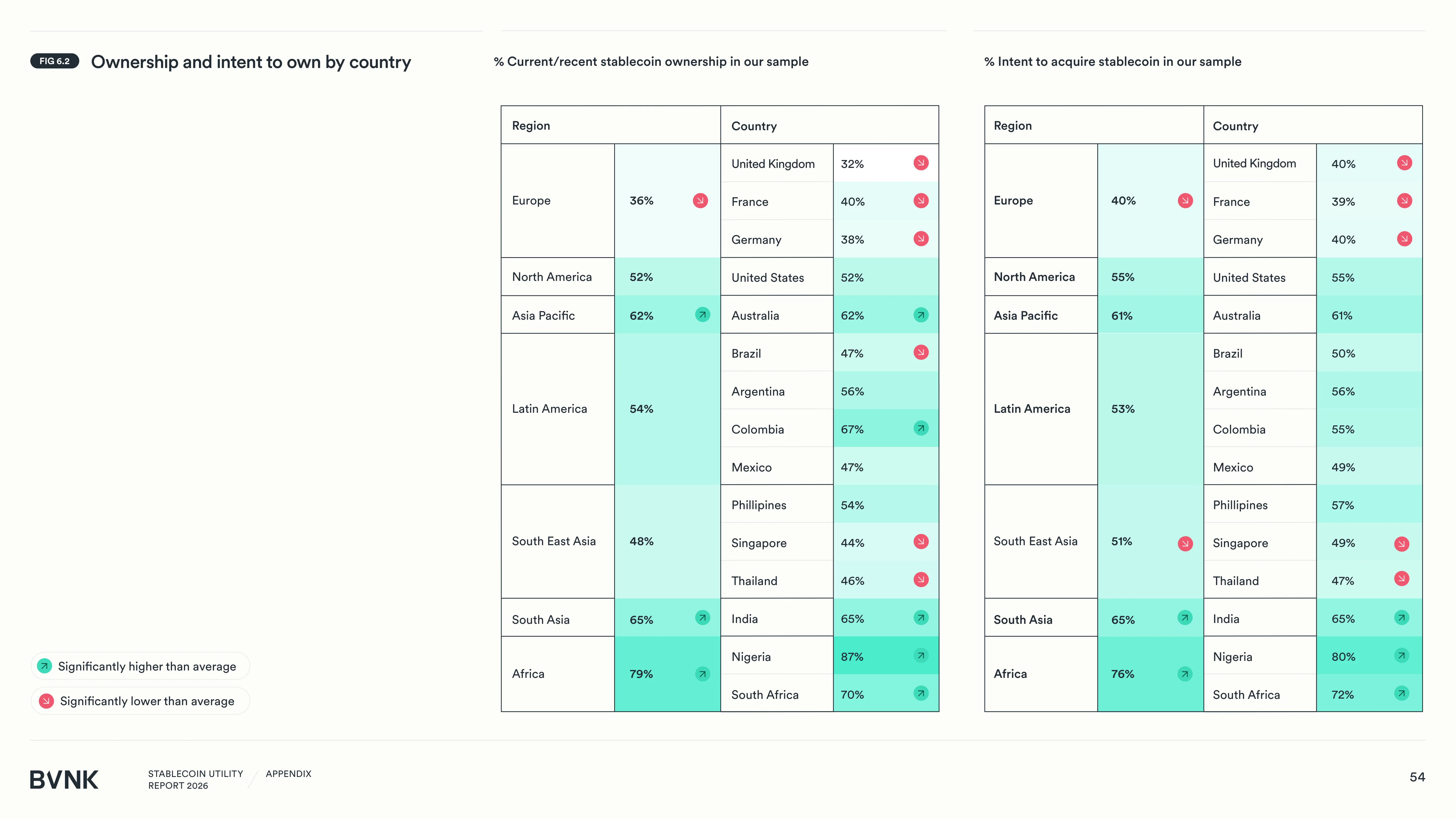Click the APPENDIX label in the footer
This screenshot has height=819, width=1456.
click(x=288, y=774)
